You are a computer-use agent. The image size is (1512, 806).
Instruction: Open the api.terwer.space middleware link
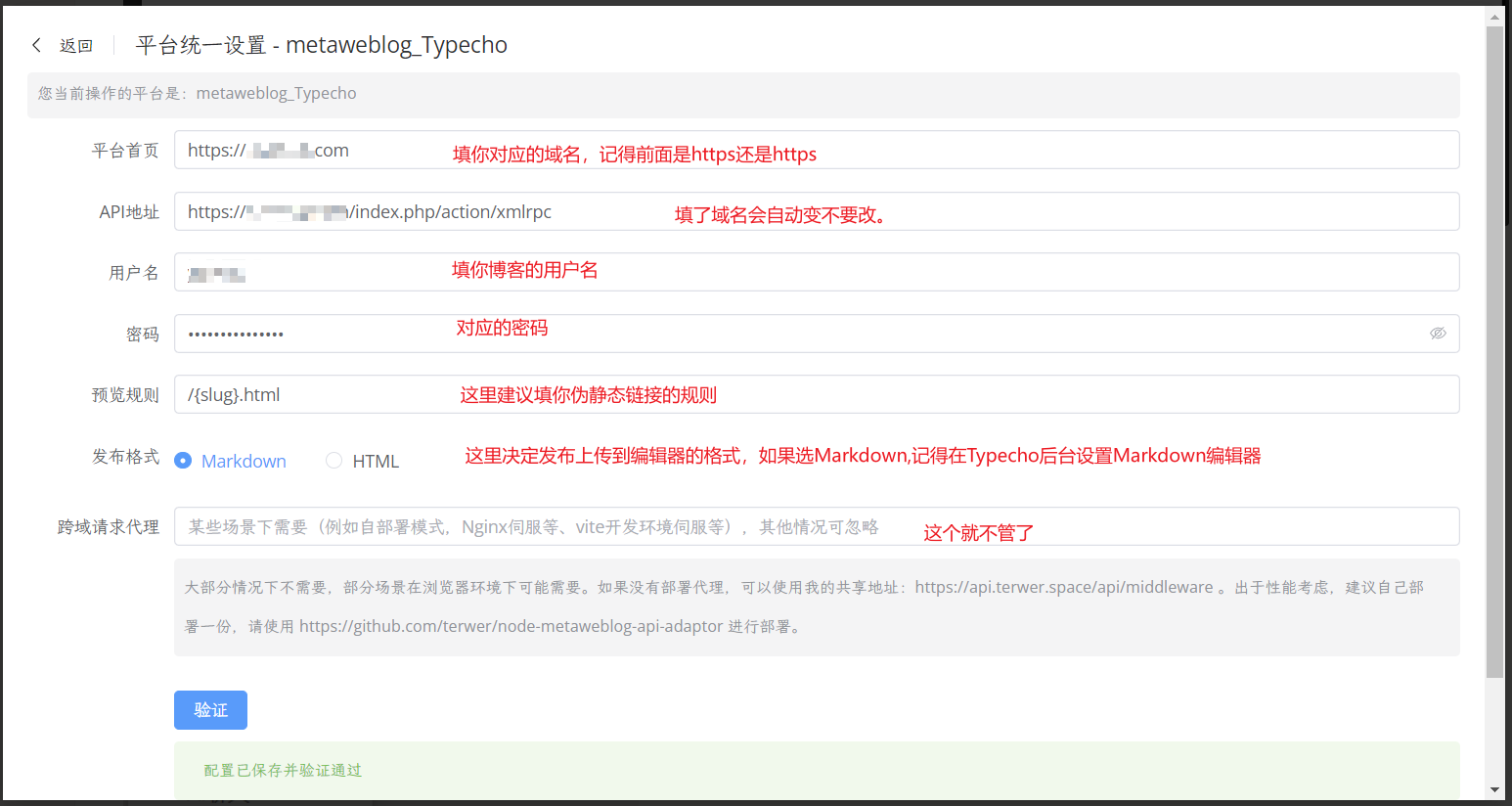point(1064,587)
